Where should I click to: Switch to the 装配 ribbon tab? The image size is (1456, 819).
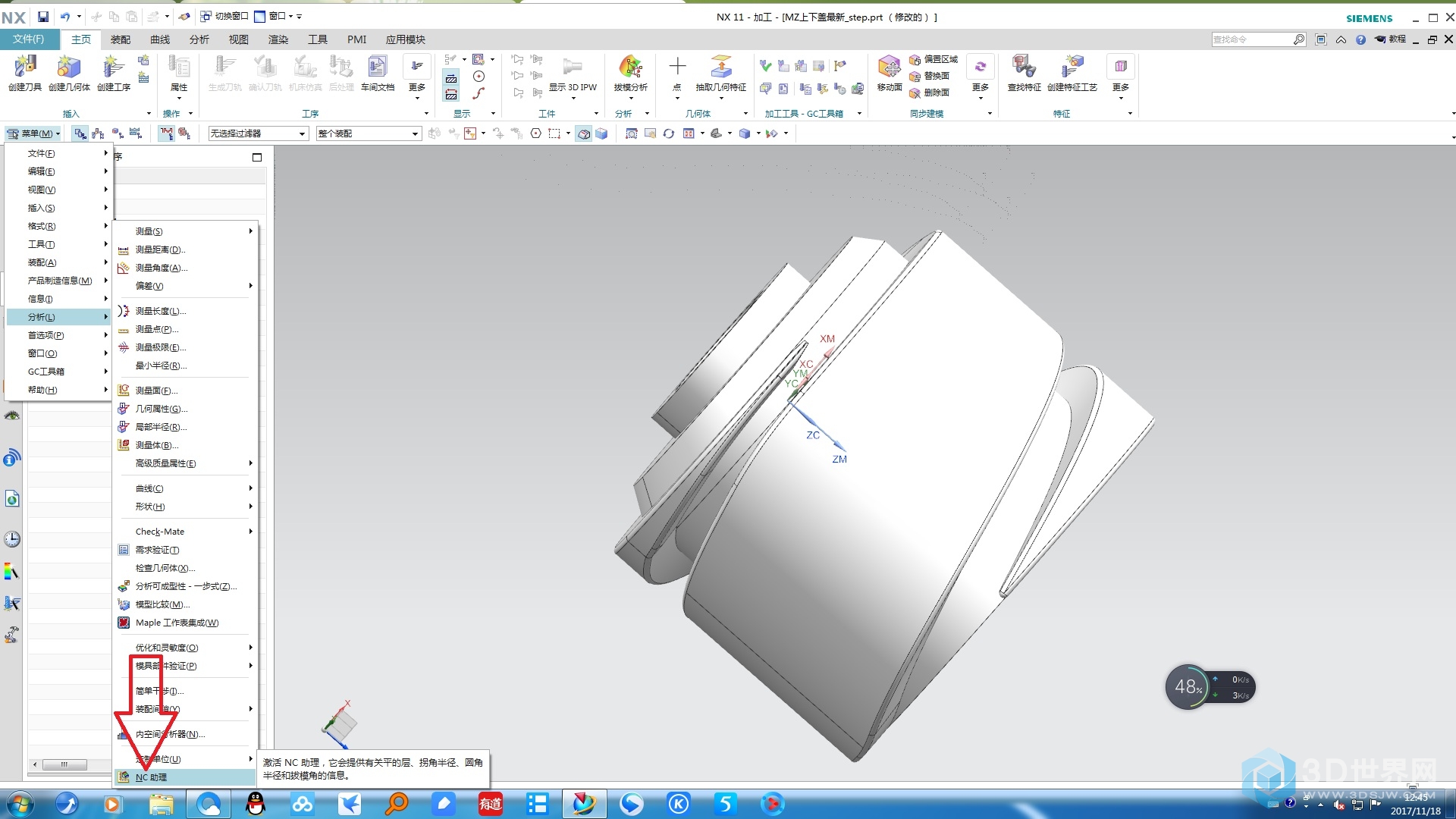click(121, 39)
